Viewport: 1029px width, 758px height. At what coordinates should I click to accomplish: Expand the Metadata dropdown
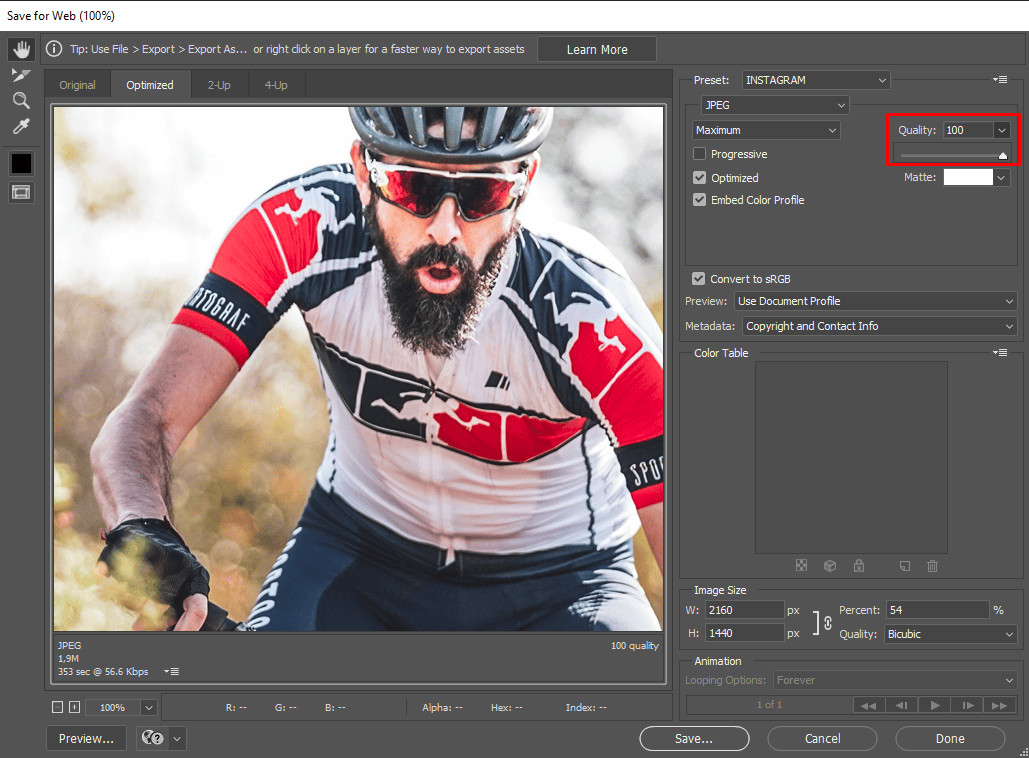click(879, 326)
